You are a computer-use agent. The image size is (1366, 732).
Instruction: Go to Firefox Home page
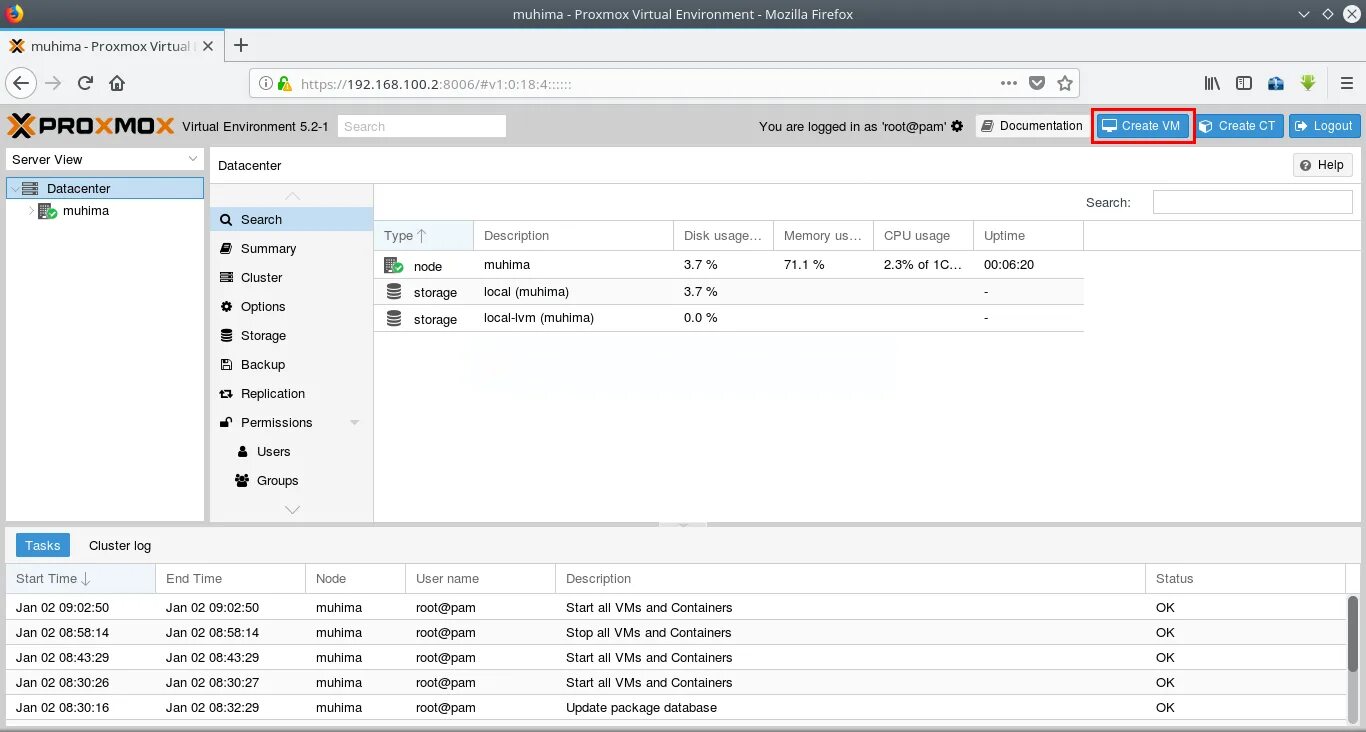(x=117, y=83)
